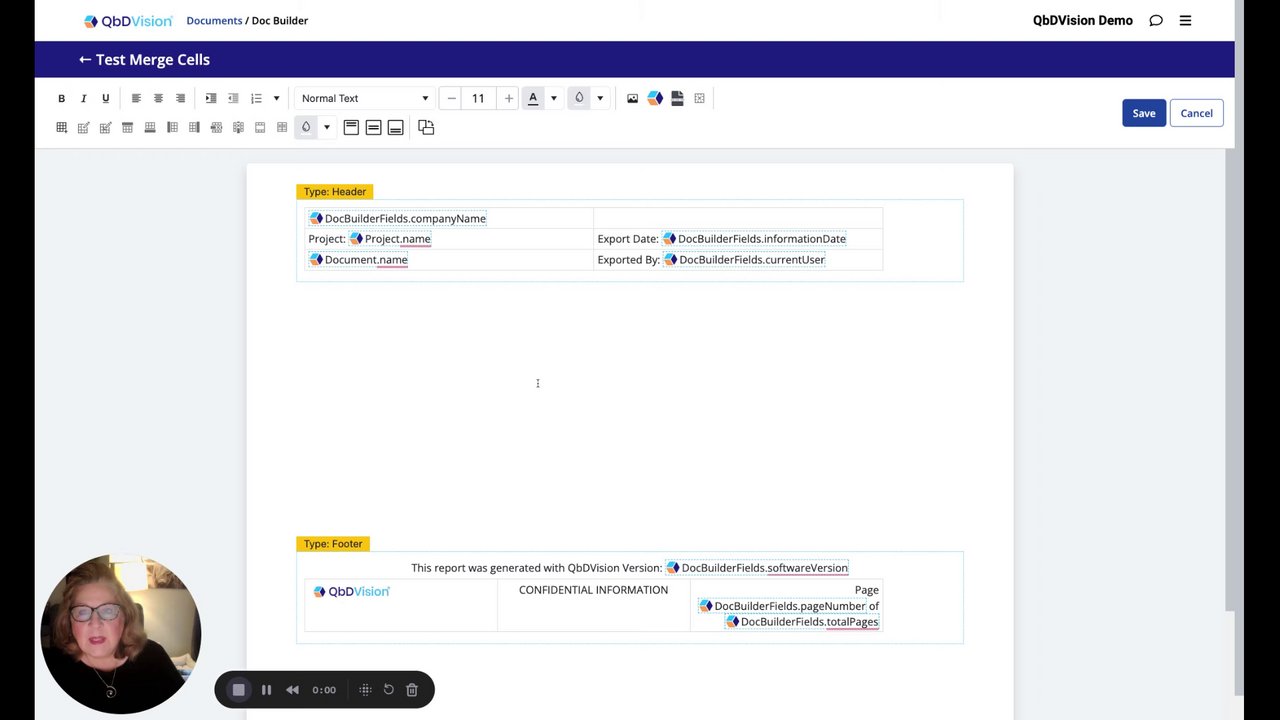Open the font color dropdown arrow
The image size is (1280, 720).
(x=553, y=98)
